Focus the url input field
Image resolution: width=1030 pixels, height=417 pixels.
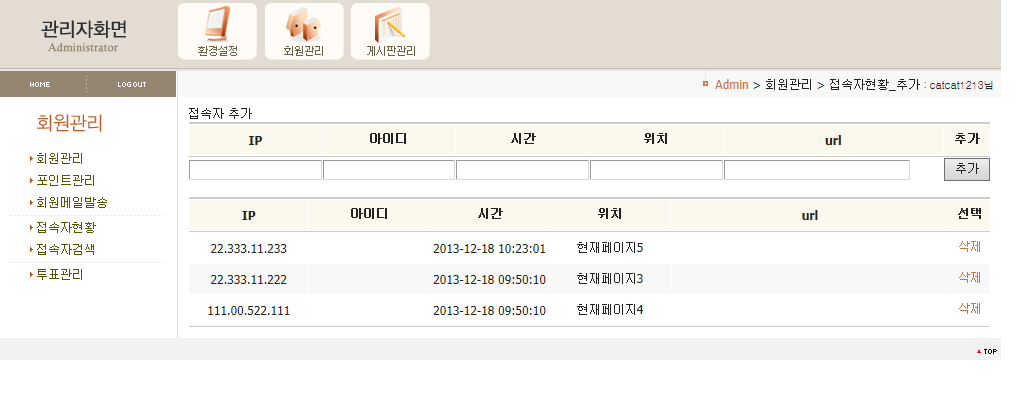816,170
